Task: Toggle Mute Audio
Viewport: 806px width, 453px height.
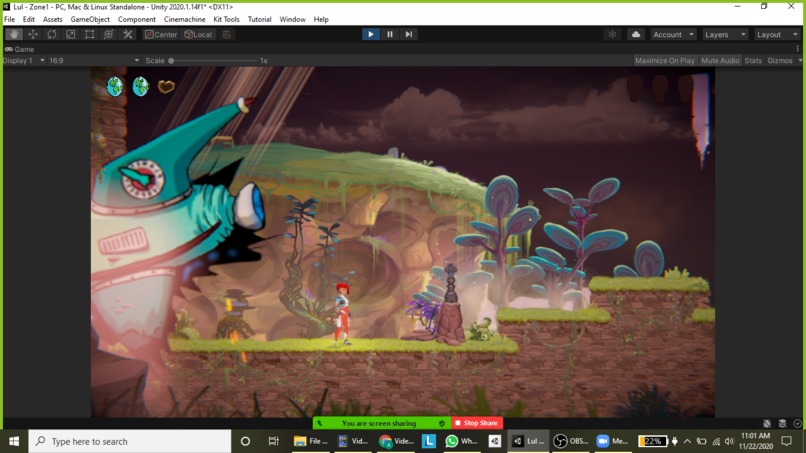Action: [x=720, y=61]
